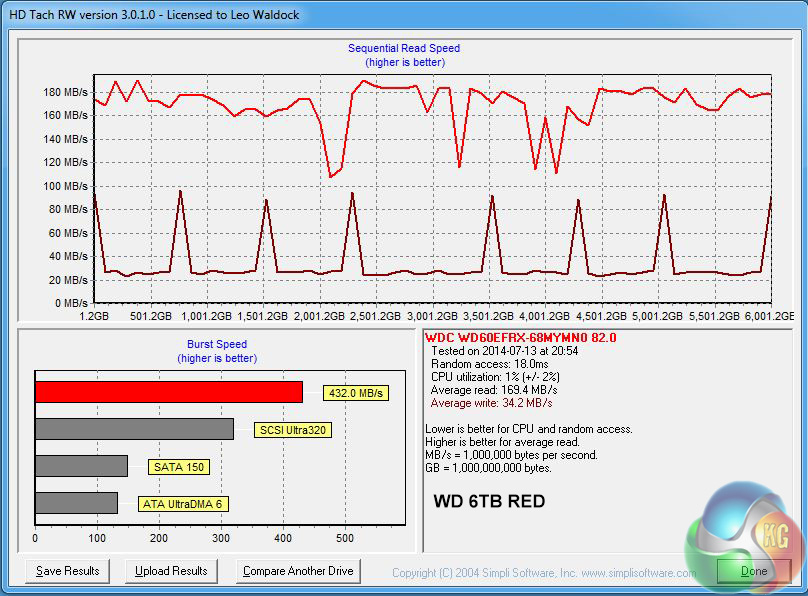Select the WDC WD60EFRX-68MYMN0 drive name
808x596 pixels.
tap(521, 338)
